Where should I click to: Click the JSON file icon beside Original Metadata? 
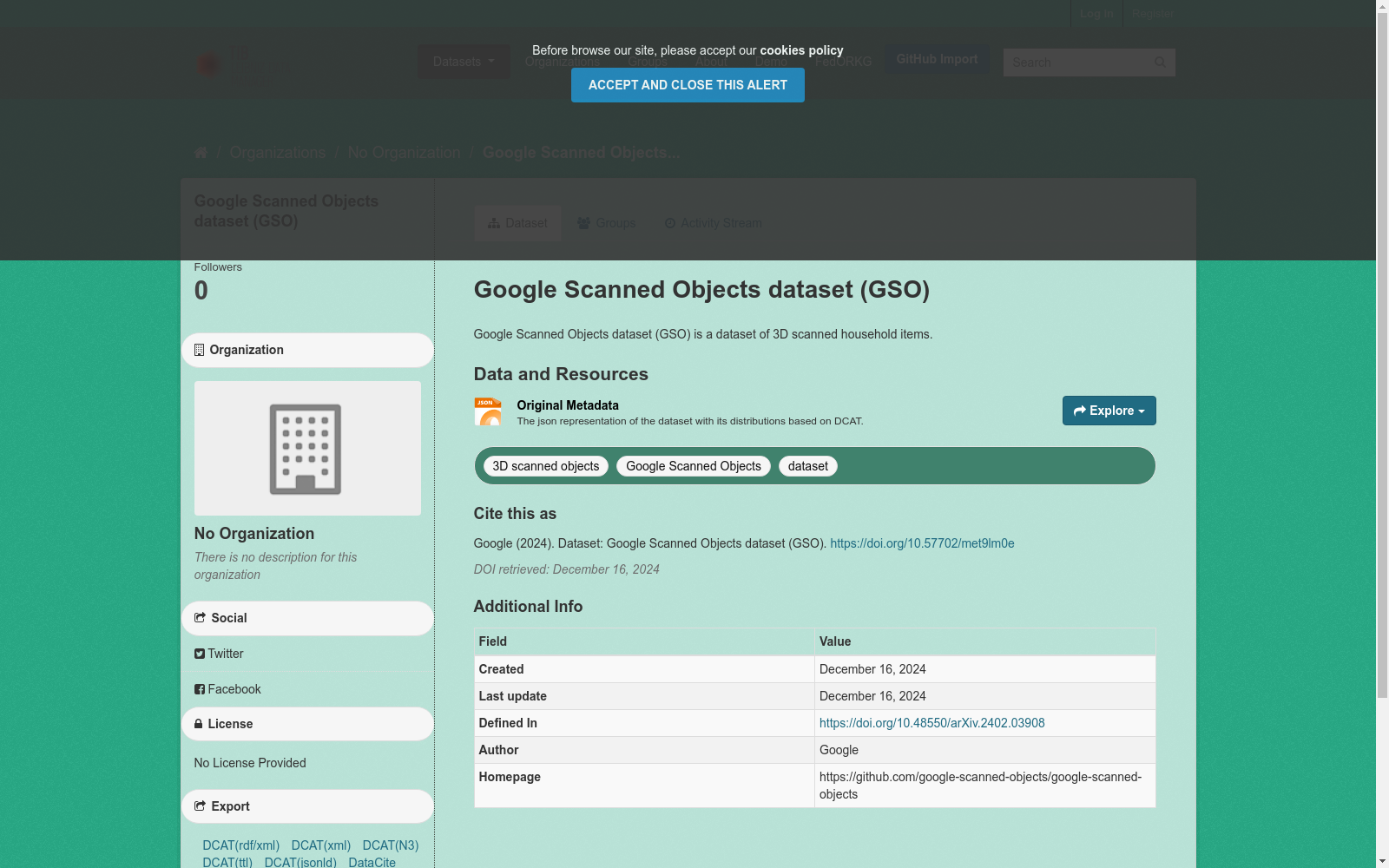click(x=488, y=411)
